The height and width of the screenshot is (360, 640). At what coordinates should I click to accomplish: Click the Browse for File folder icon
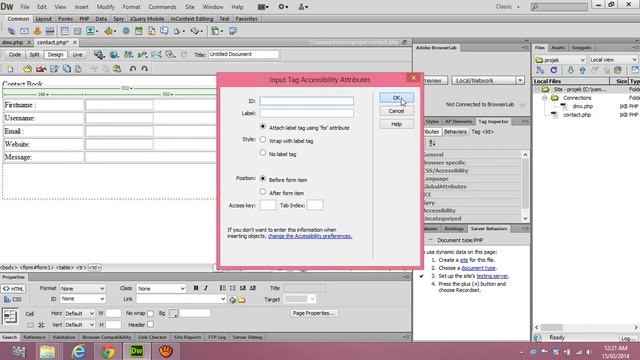pos(242,300)
